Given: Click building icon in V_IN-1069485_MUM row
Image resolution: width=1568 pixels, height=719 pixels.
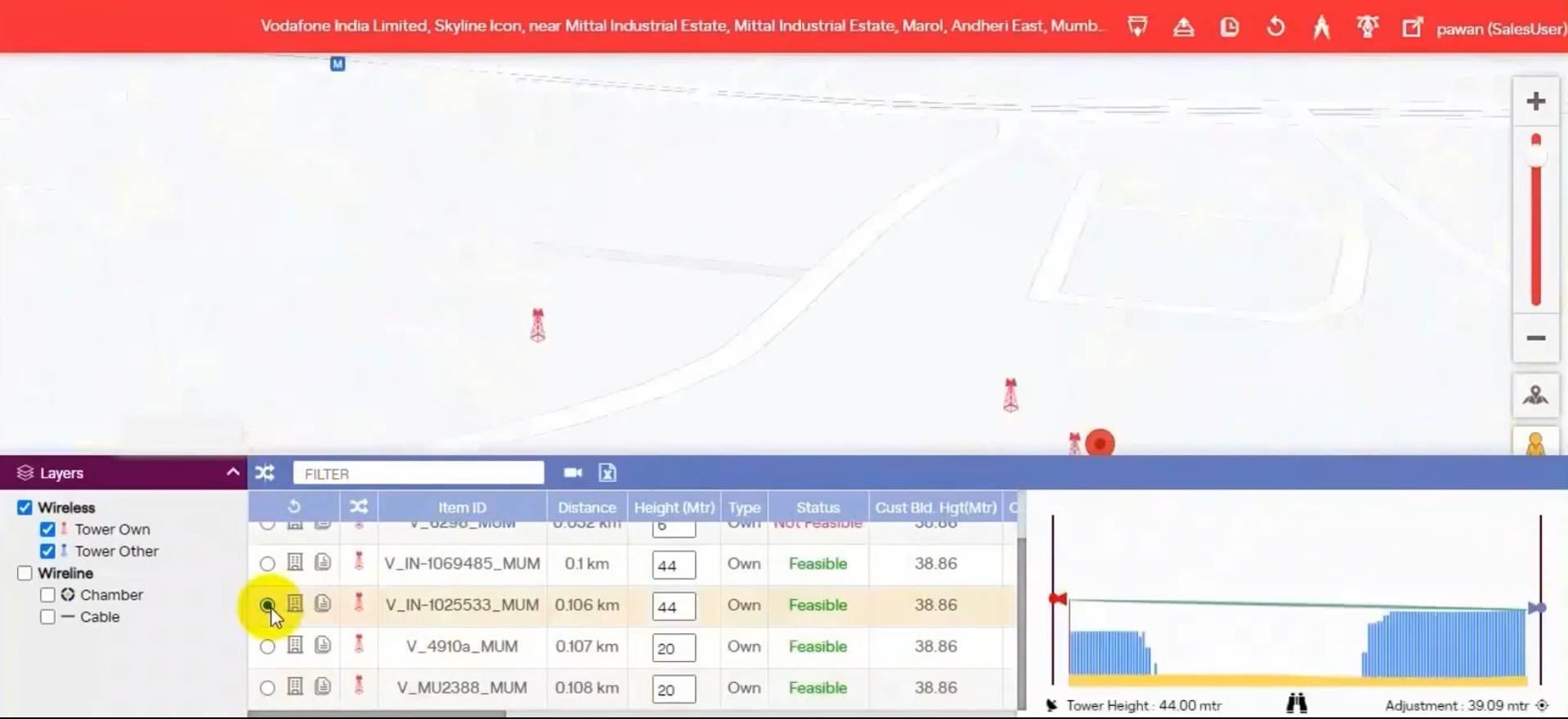Looking at the screenshot, I should tap(295, 562).
